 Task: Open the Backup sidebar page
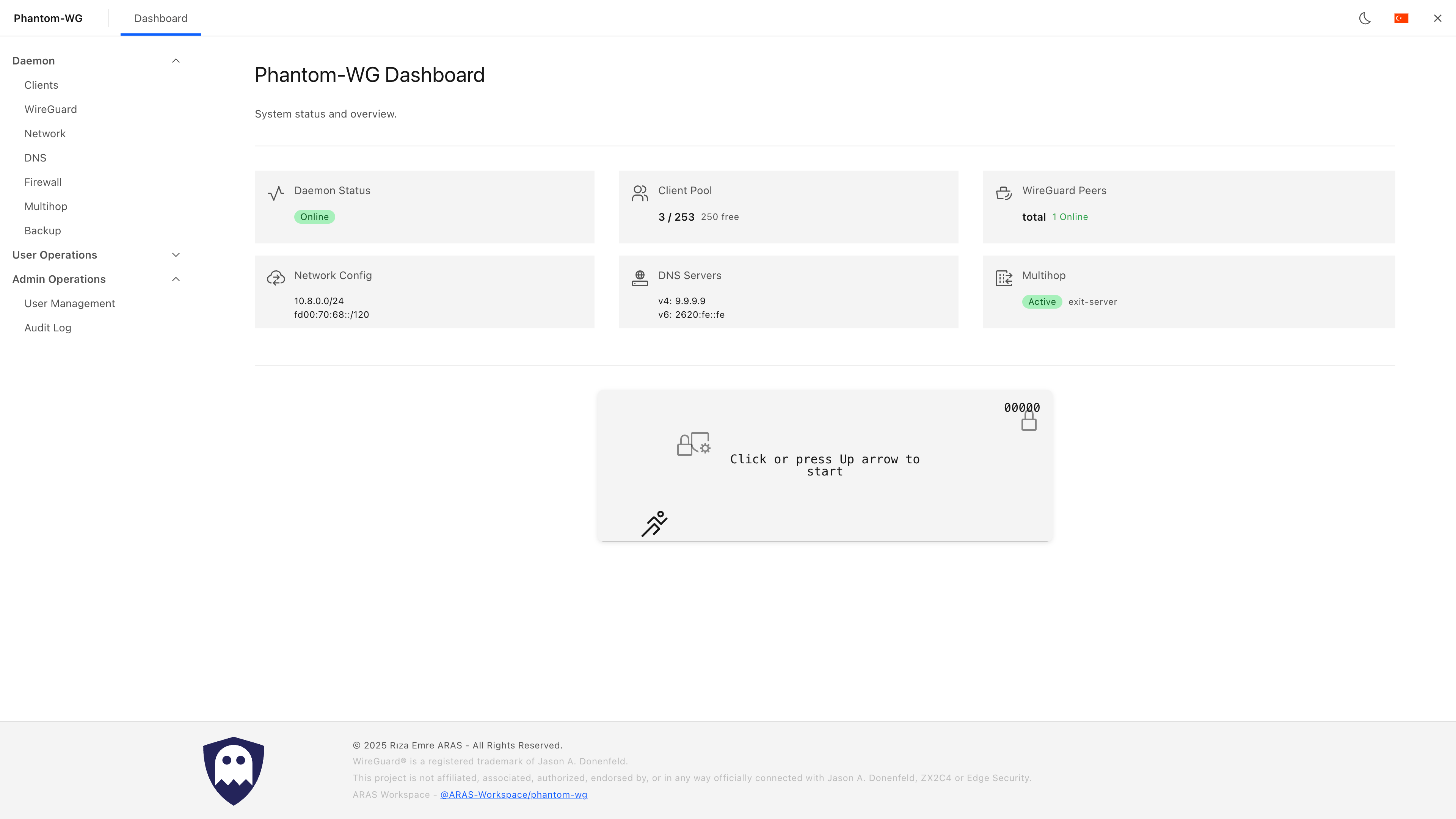tap(42, 231)
